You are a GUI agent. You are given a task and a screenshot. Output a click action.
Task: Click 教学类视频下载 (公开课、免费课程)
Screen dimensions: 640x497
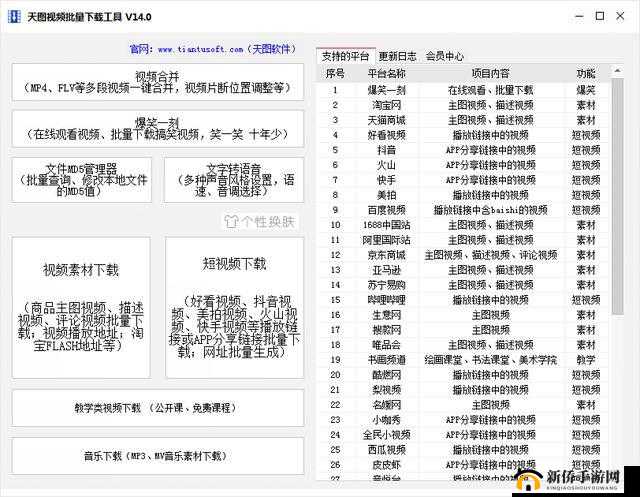(158, 408)
